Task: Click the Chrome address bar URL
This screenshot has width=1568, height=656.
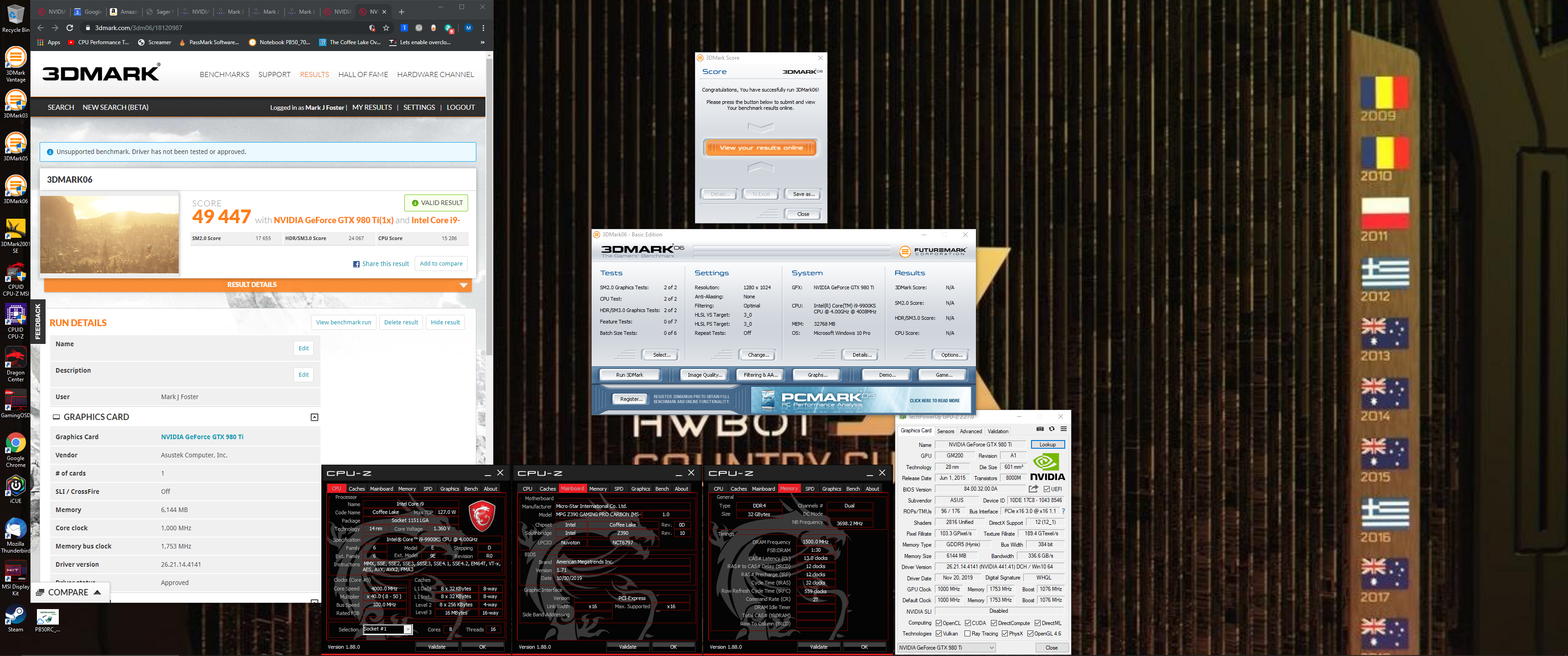Action: (x=138, y=27)
